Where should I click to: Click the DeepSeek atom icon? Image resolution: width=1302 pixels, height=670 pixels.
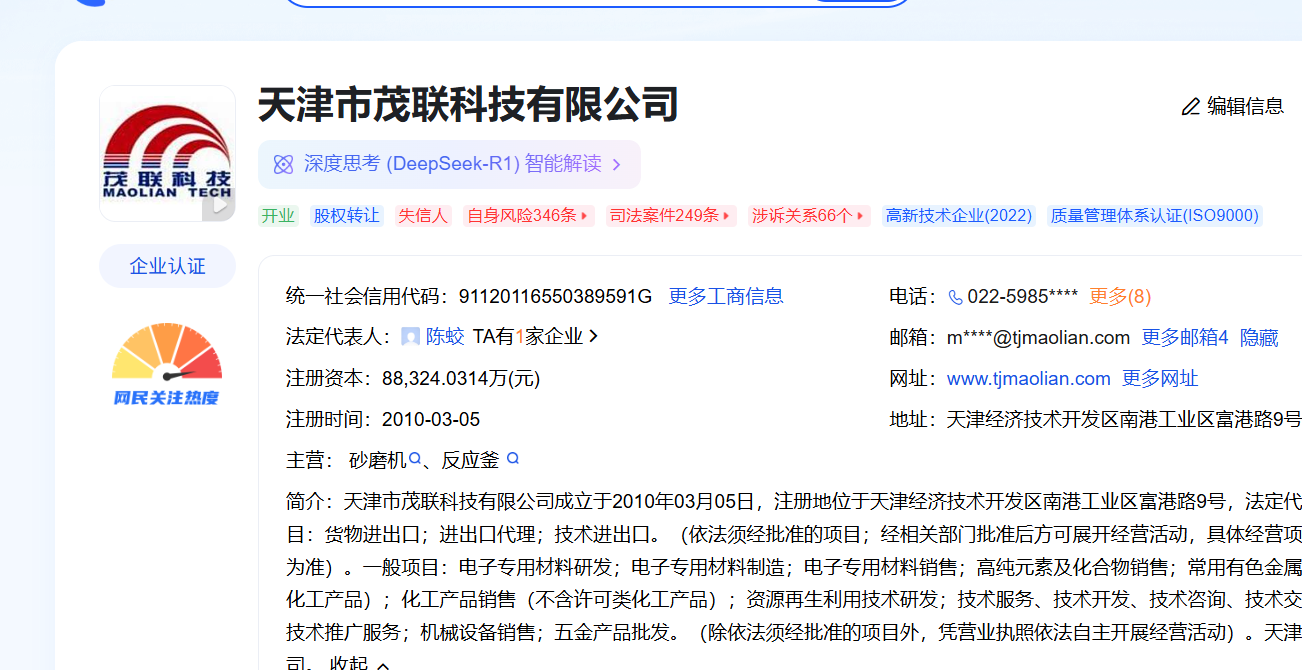click(283, 164)
